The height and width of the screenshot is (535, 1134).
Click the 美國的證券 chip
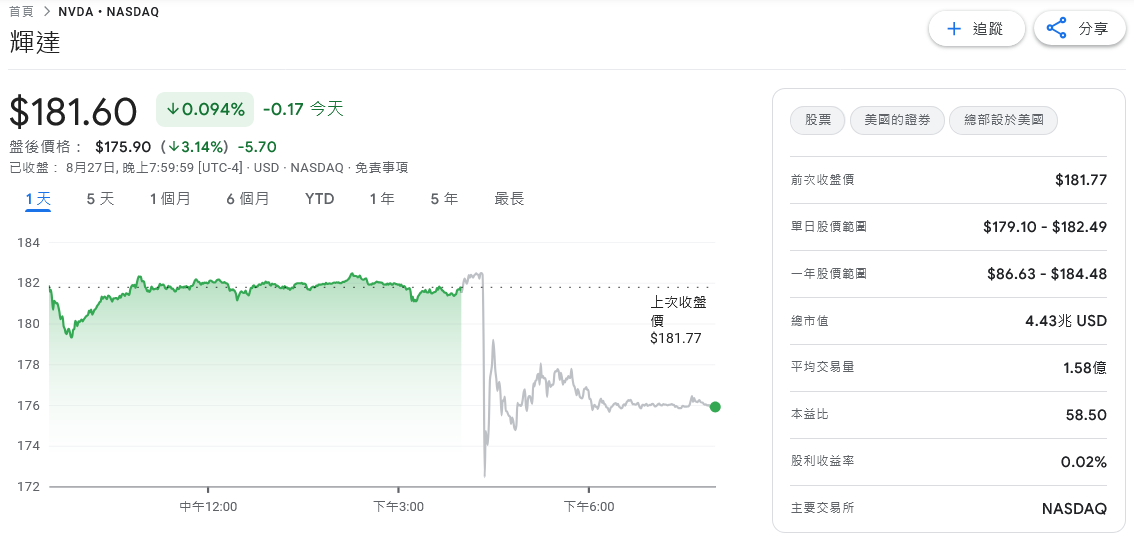(x=897, y=121)
